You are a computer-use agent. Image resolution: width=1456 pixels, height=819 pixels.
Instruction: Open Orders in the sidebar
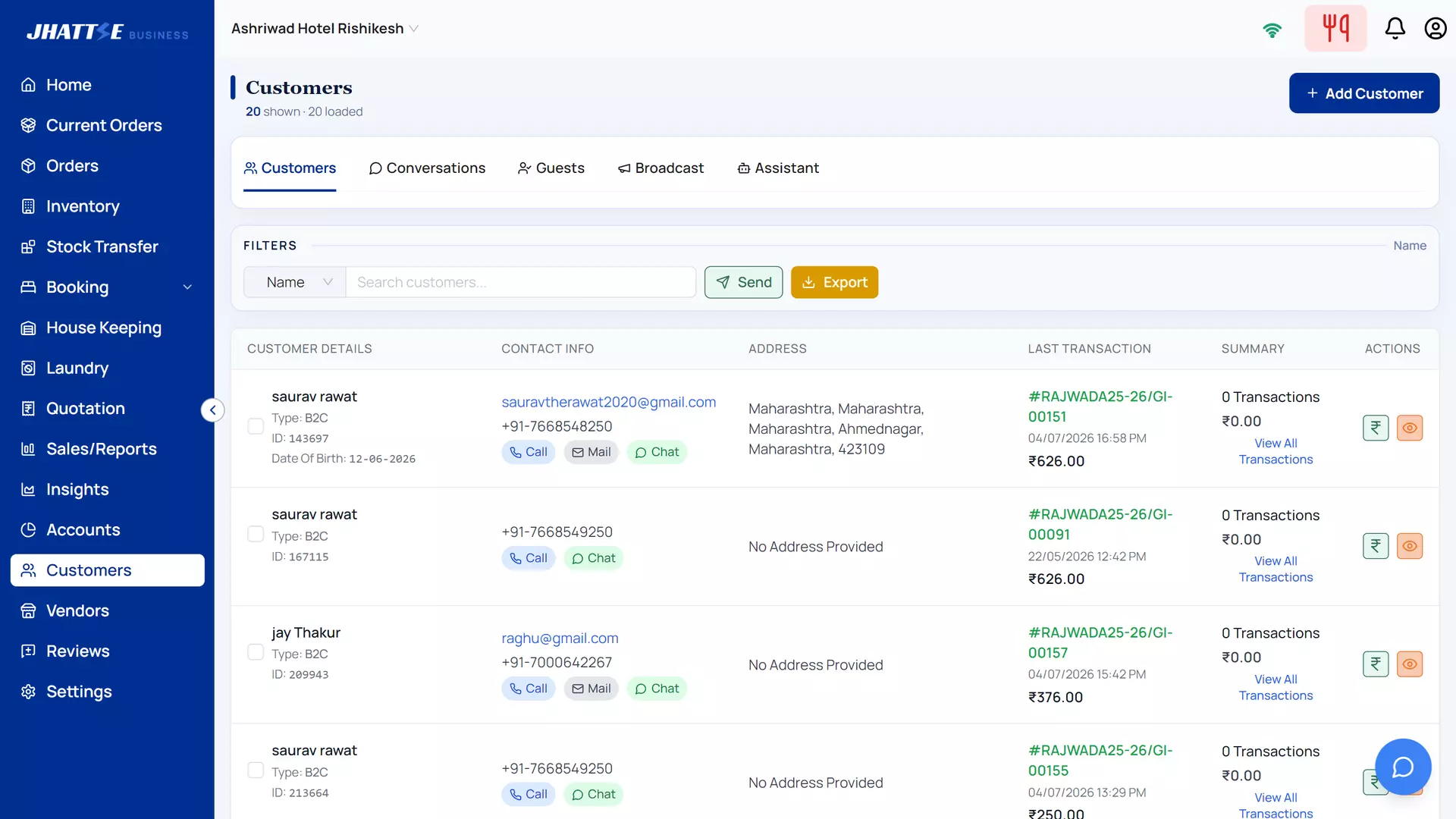click(108, 165)
